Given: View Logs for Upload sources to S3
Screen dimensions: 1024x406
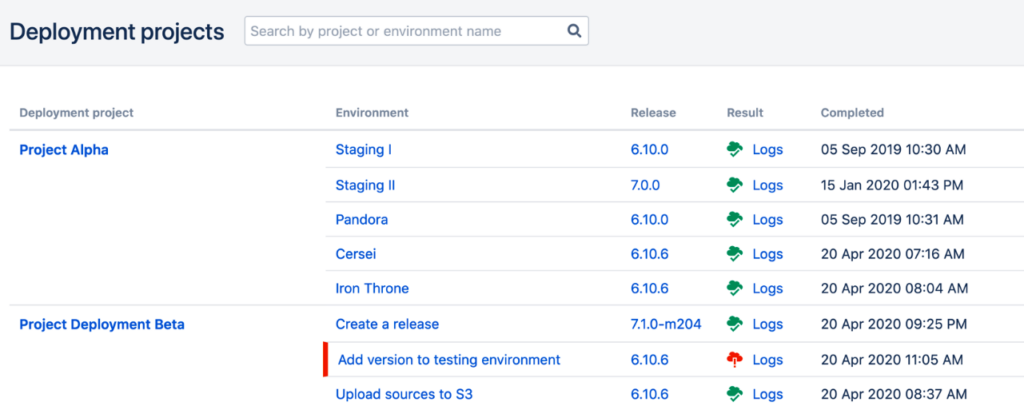Looking at the screenshot, I should (767, 394).
